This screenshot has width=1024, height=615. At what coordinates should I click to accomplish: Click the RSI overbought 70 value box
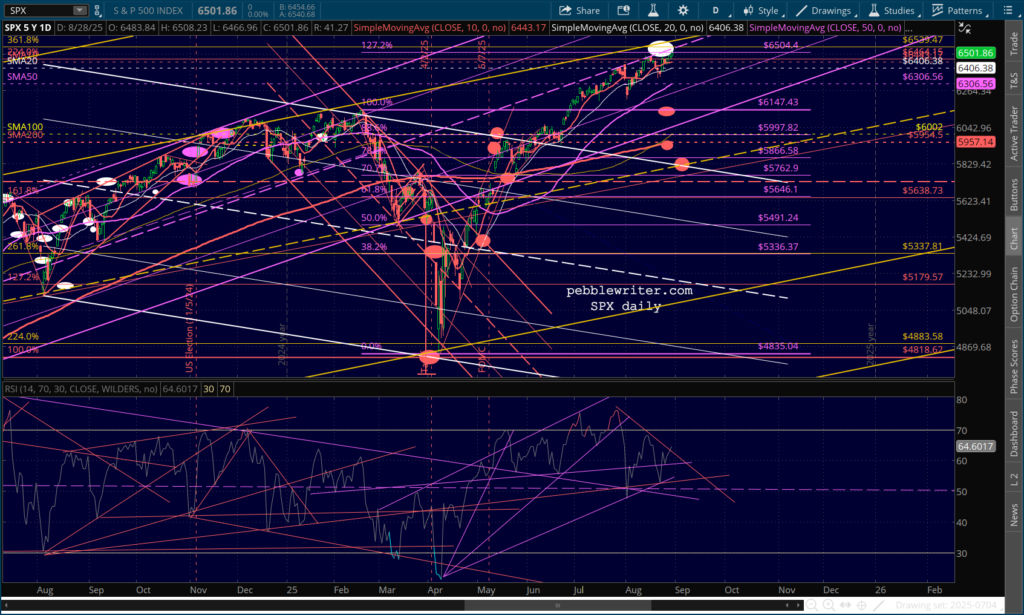click(x=225, y=388)
